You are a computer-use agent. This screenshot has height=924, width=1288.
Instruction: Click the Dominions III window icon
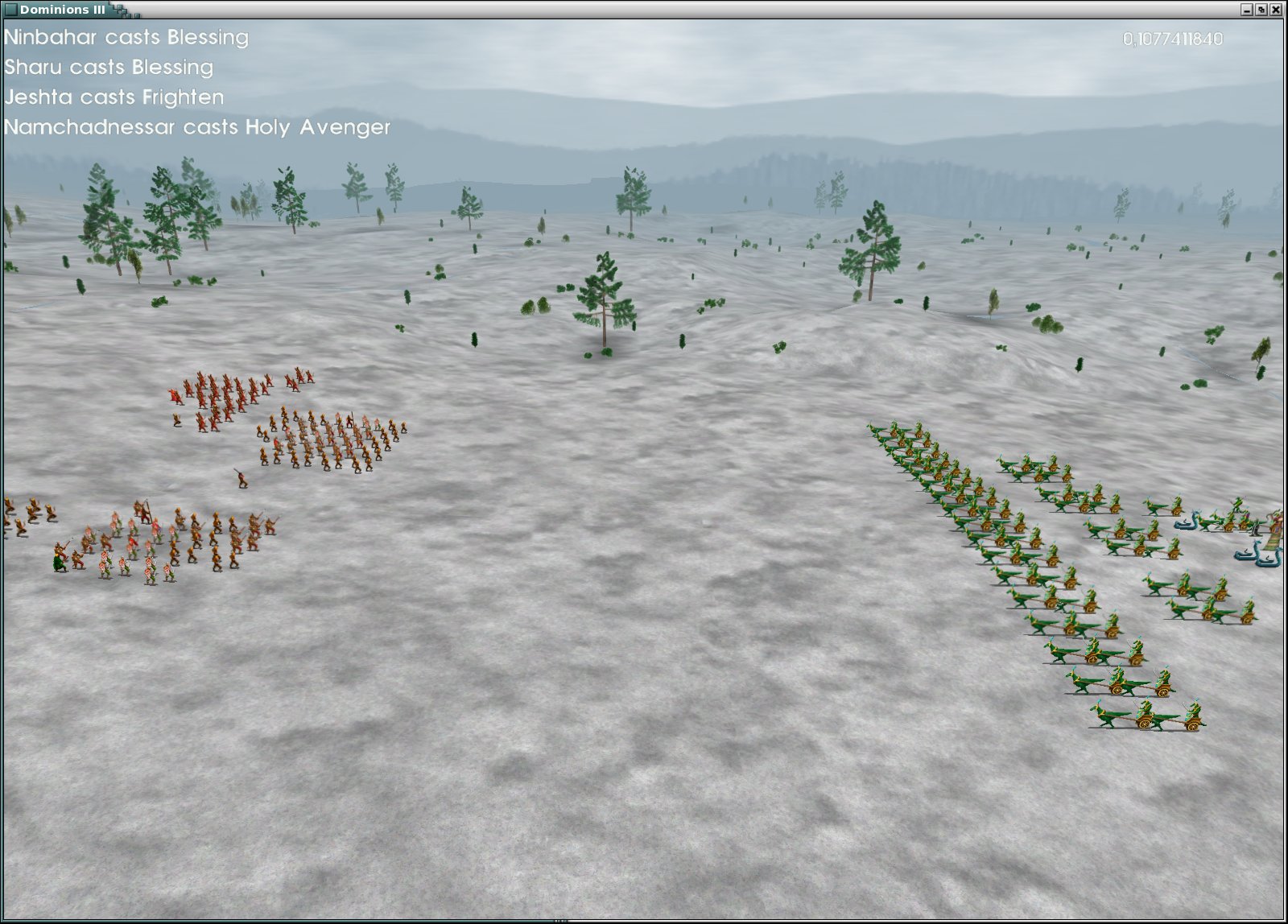(x=10, y=10)
